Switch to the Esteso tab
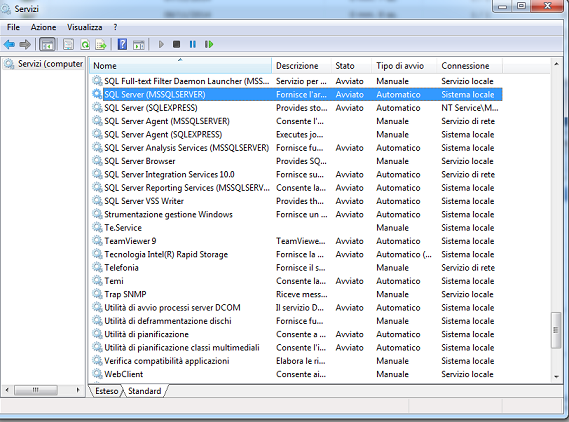The width and height of the screenshot is (569, 422). click(x=106, y=391)
